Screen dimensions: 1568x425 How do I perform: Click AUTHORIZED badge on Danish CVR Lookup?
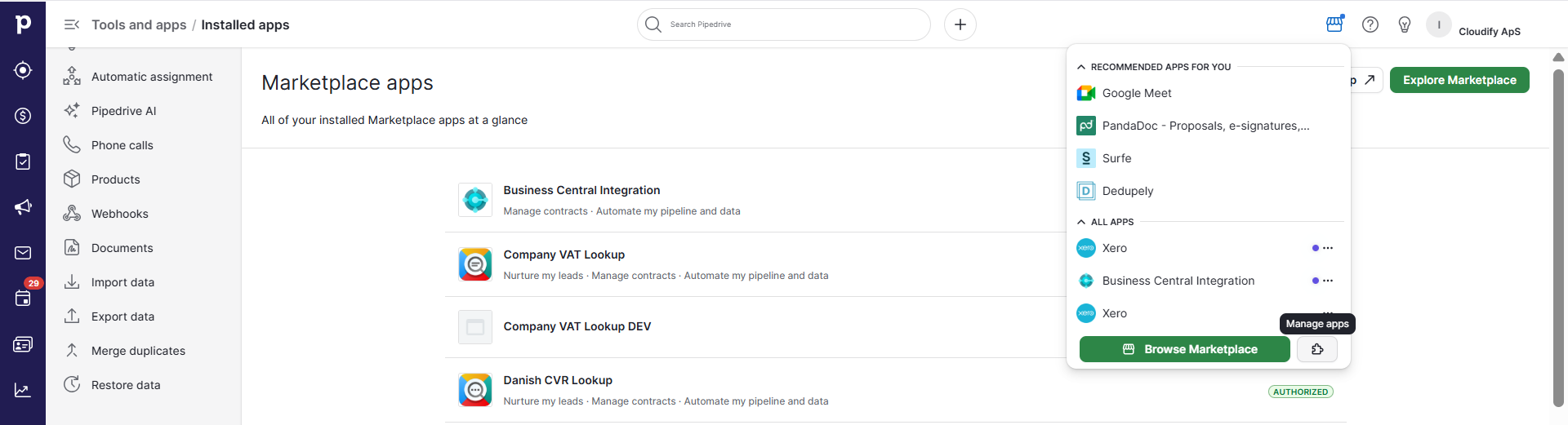click(x=1301, y=392)
